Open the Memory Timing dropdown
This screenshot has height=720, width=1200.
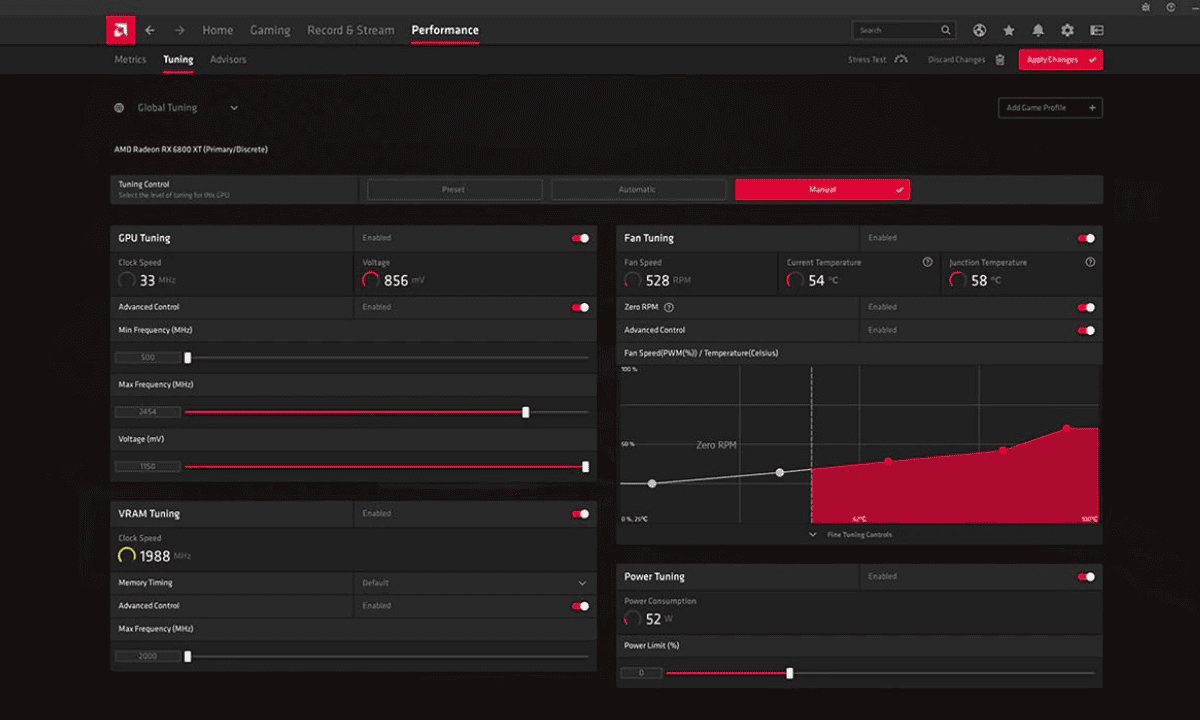(x=581, y=582)
